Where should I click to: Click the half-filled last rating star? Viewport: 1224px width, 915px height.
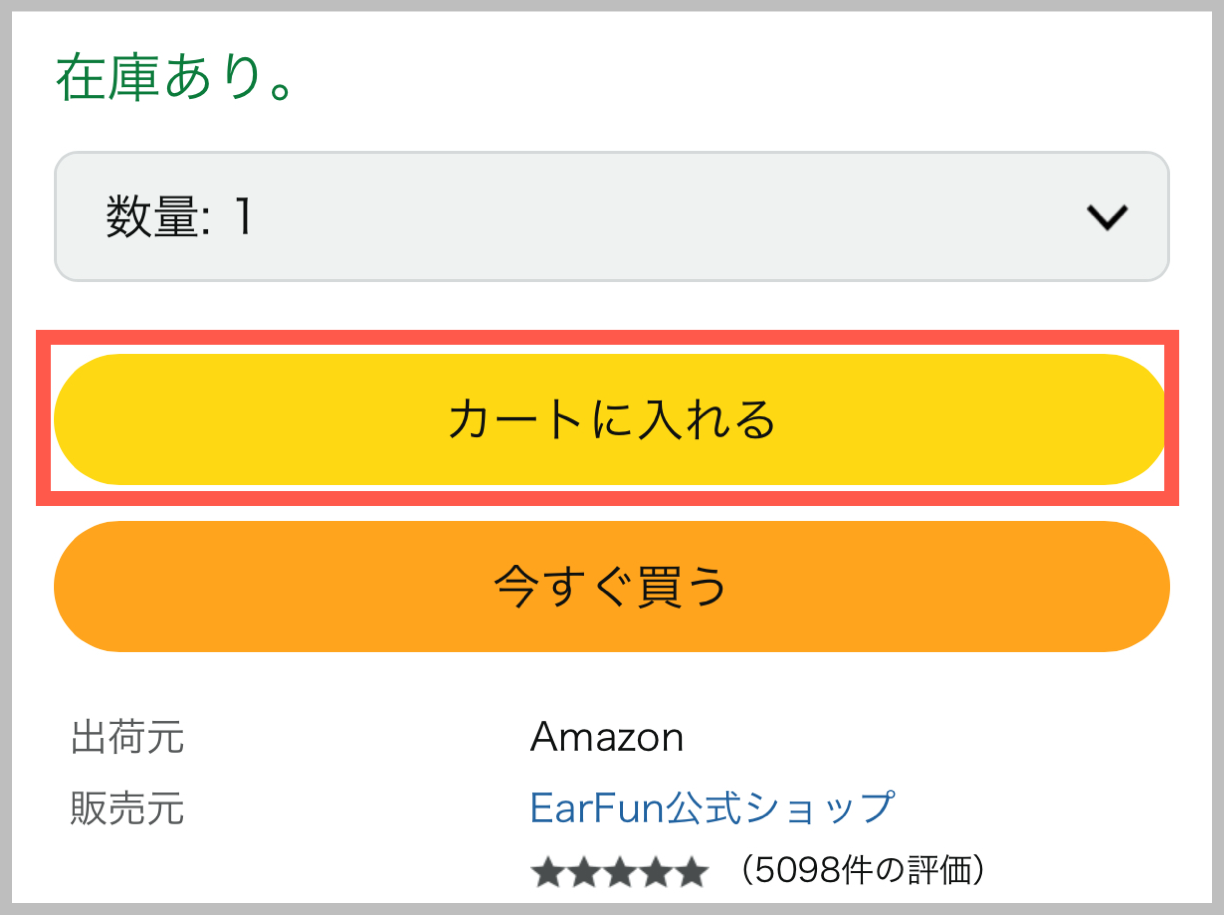(692, 872)
